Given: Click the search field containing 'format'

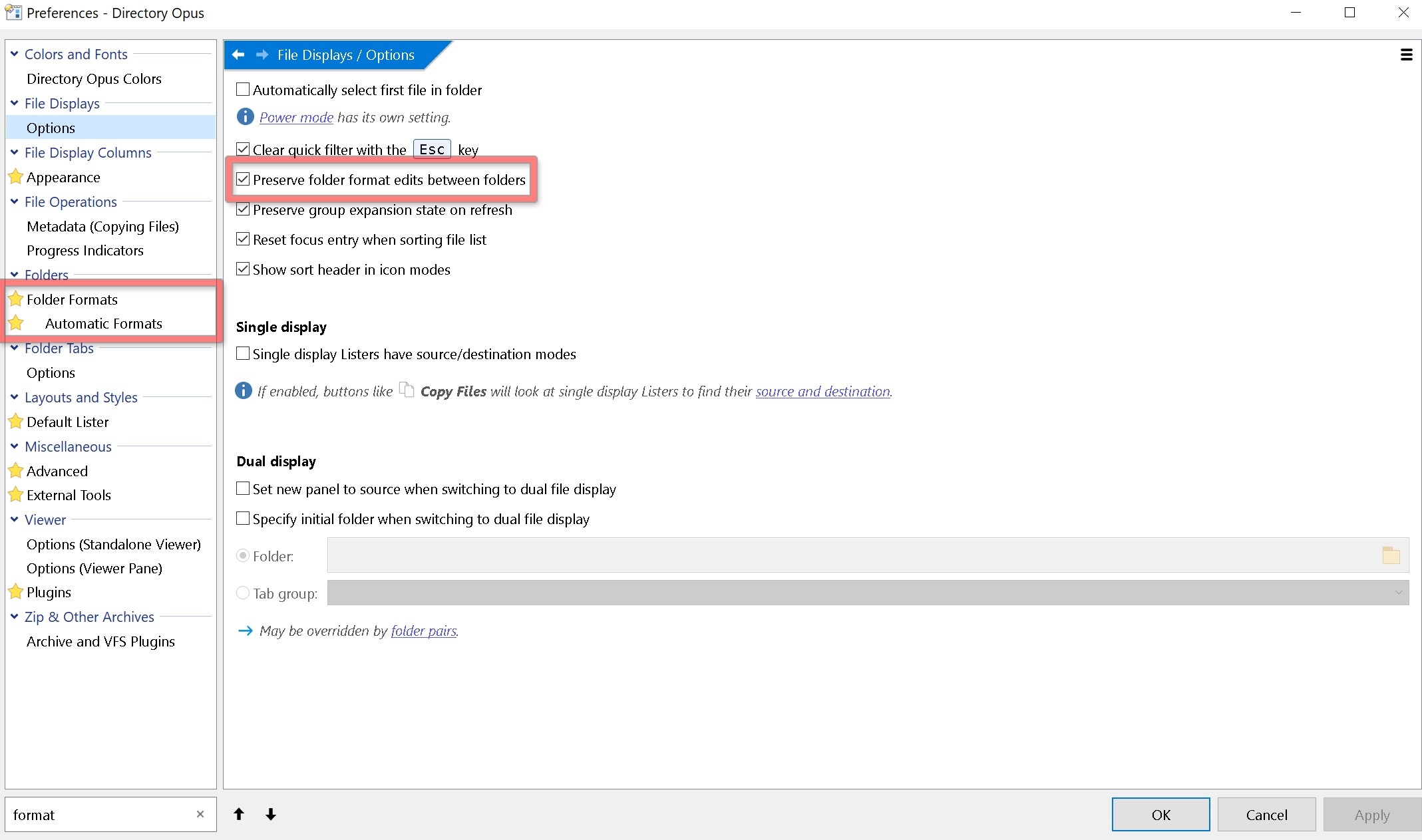Looking at the screenshot, I should [100, 815].
